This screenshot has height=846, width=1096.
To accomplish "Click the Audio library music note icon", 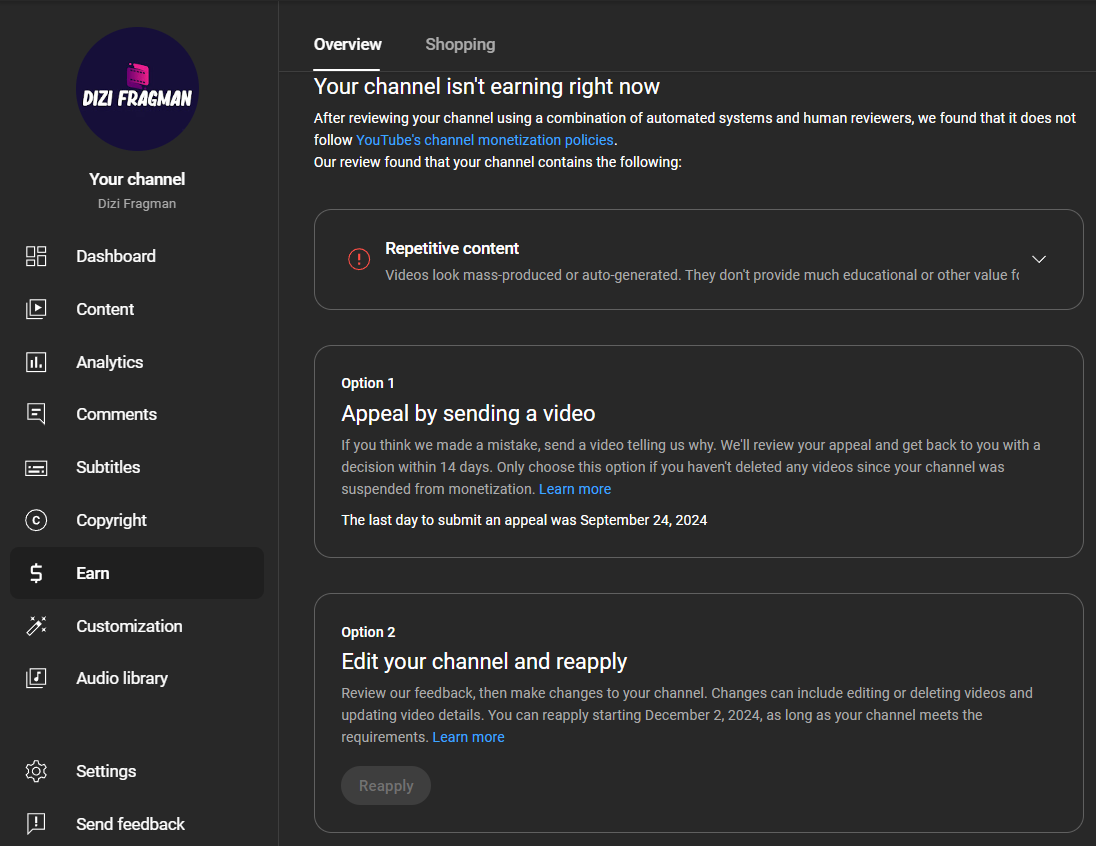I will (36, 678).
